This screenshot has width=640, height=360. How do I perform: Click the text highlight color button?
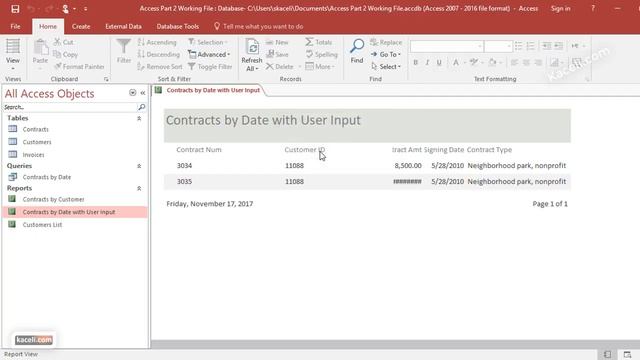(473, 62)
